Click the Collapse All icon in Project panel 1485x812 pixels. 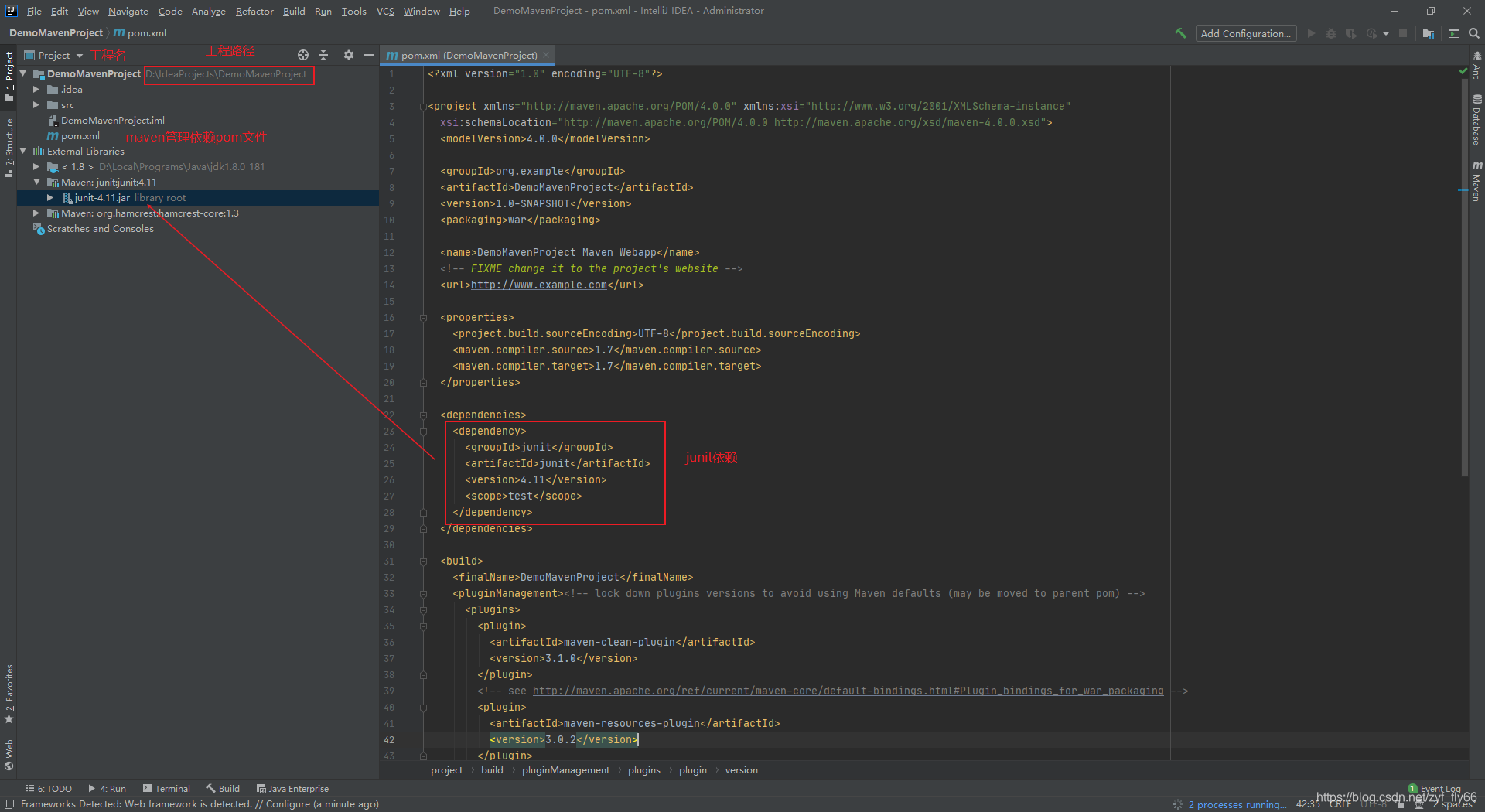pos(323,55)
